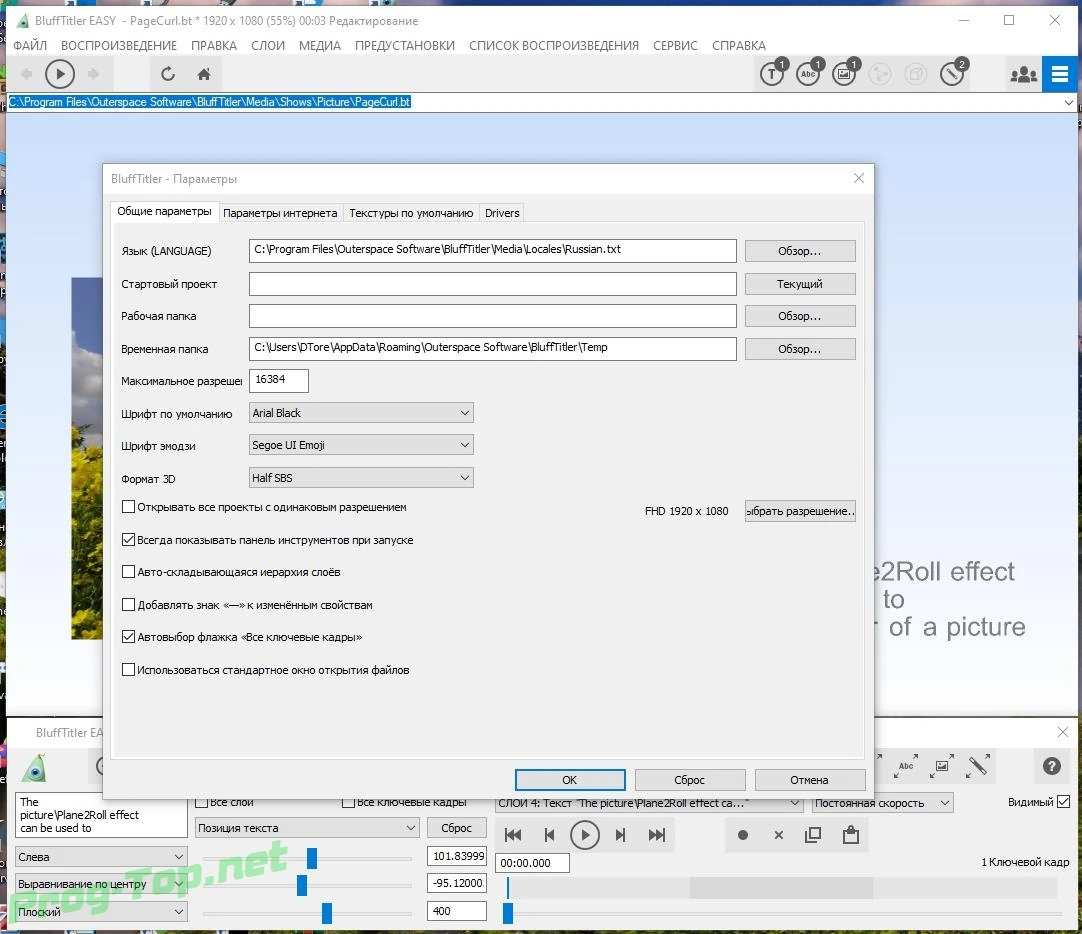Image resolution: width=1082 pixels, height=934 pixels.
Task: Toggle the Все ключевые кадры checkbox
Action: (348, 803)
